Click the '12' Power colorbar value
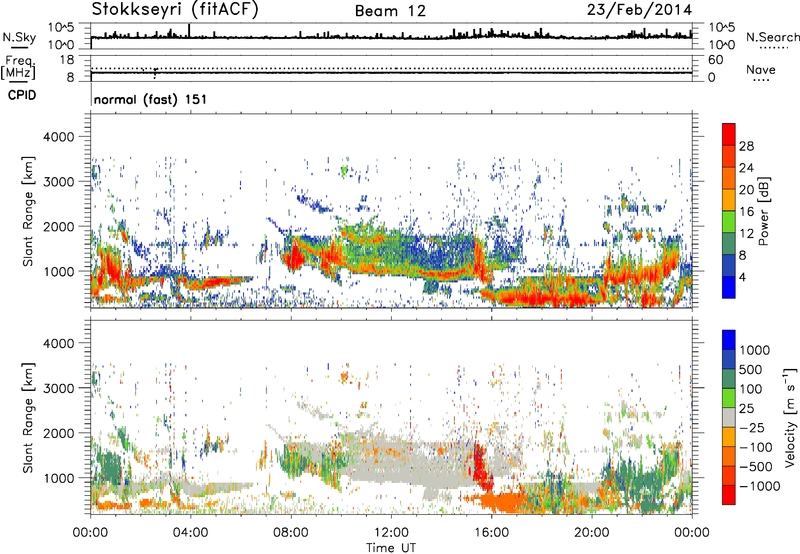800x554 pixels. pyautogui.click(x=746, y=234)
